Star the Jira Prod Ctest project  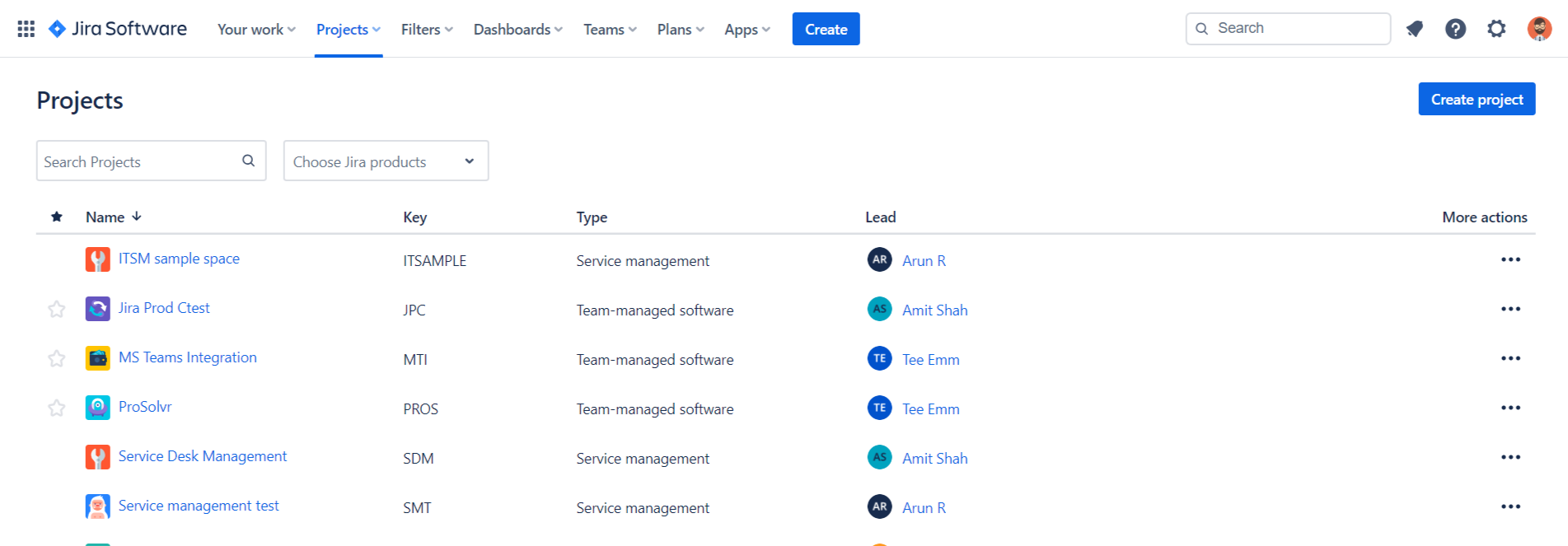coord(57,310)
